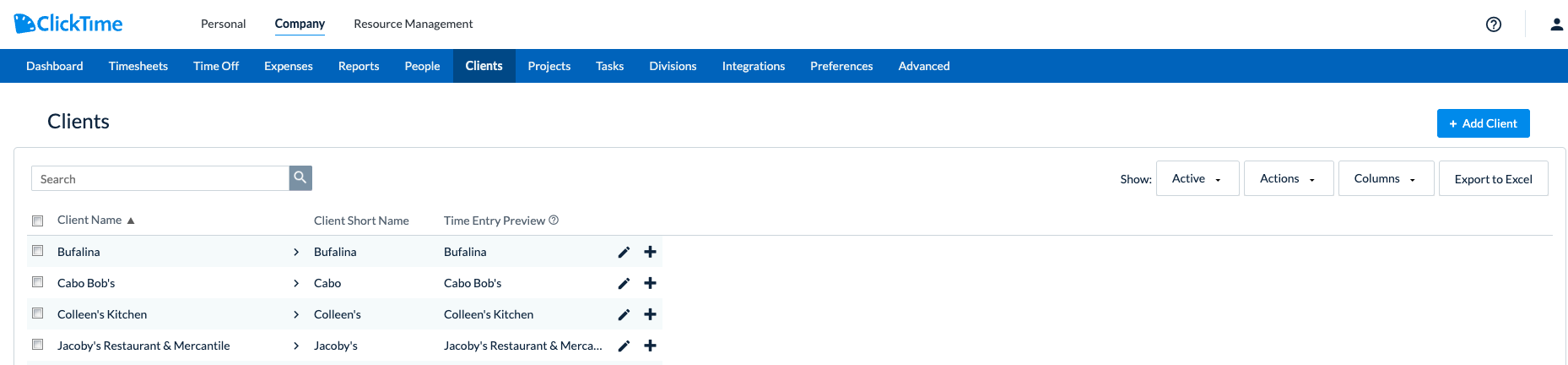The width and height of the screenshot is (1568, 365).
Task: Click plus icon for Jacoby's Restaurant row
Action: 650,346
